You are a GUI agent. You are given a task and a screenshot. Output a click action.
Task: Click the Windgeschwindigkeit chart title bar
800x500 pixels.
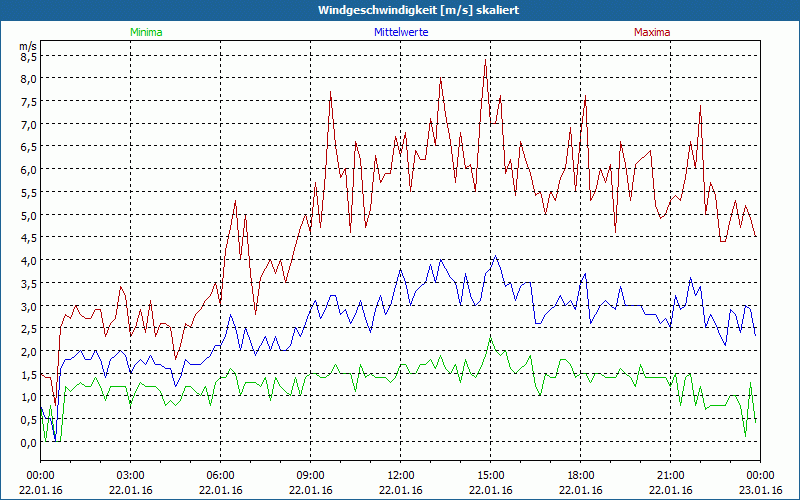pos(400,10)
